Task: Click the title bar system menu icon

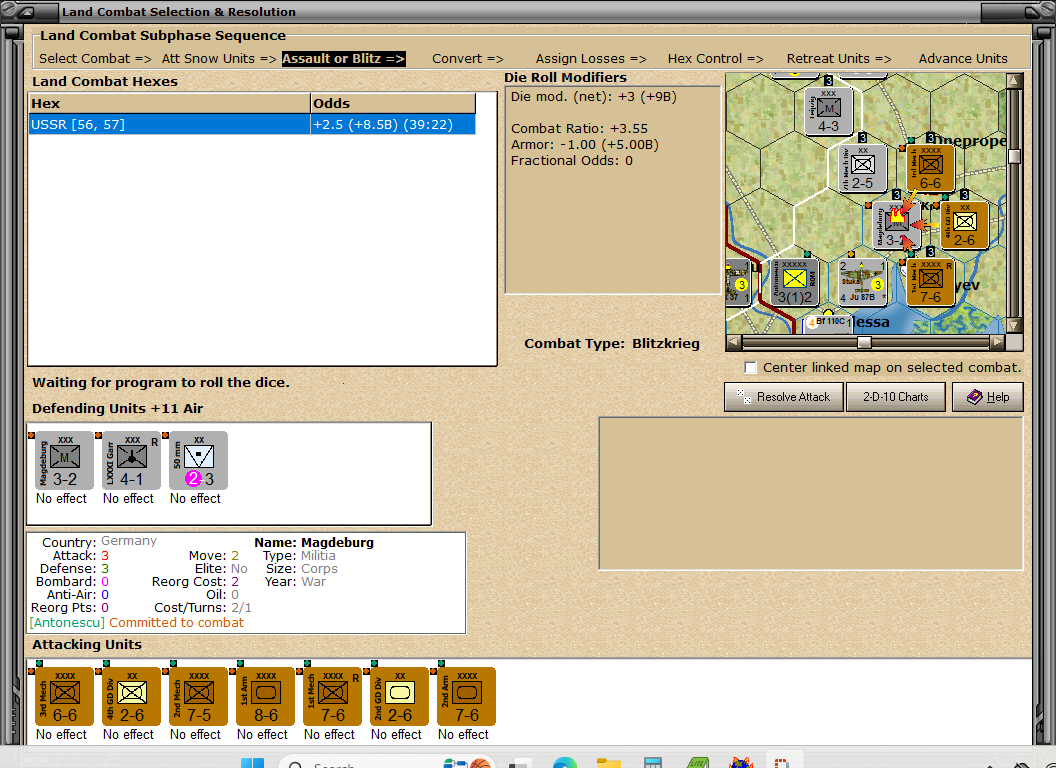Action: (26, 11)
